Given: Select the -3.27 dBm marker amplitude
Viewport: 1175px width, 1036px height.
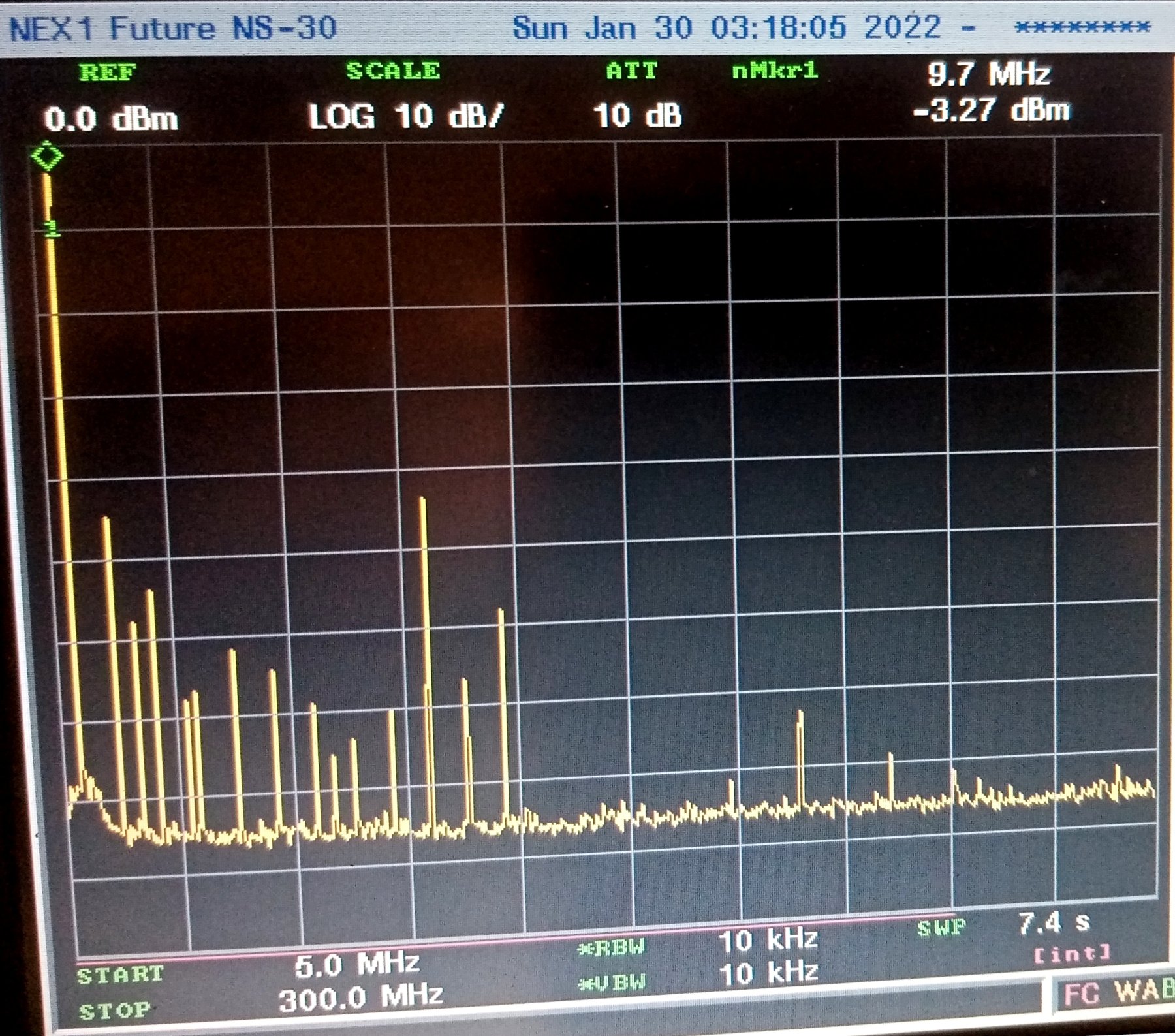Looking at the screenshot, I should [992, 110].
